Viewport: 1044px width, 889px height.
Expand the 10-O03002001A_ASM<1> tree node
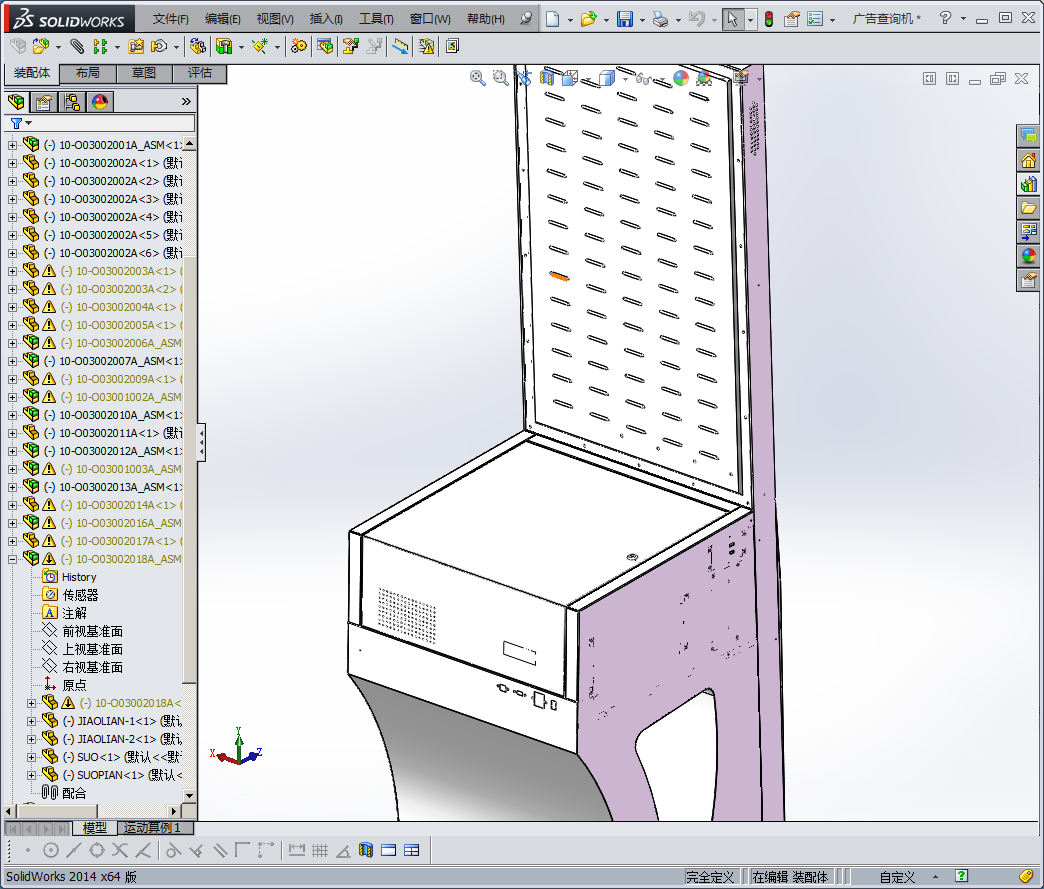pos(12,145)
